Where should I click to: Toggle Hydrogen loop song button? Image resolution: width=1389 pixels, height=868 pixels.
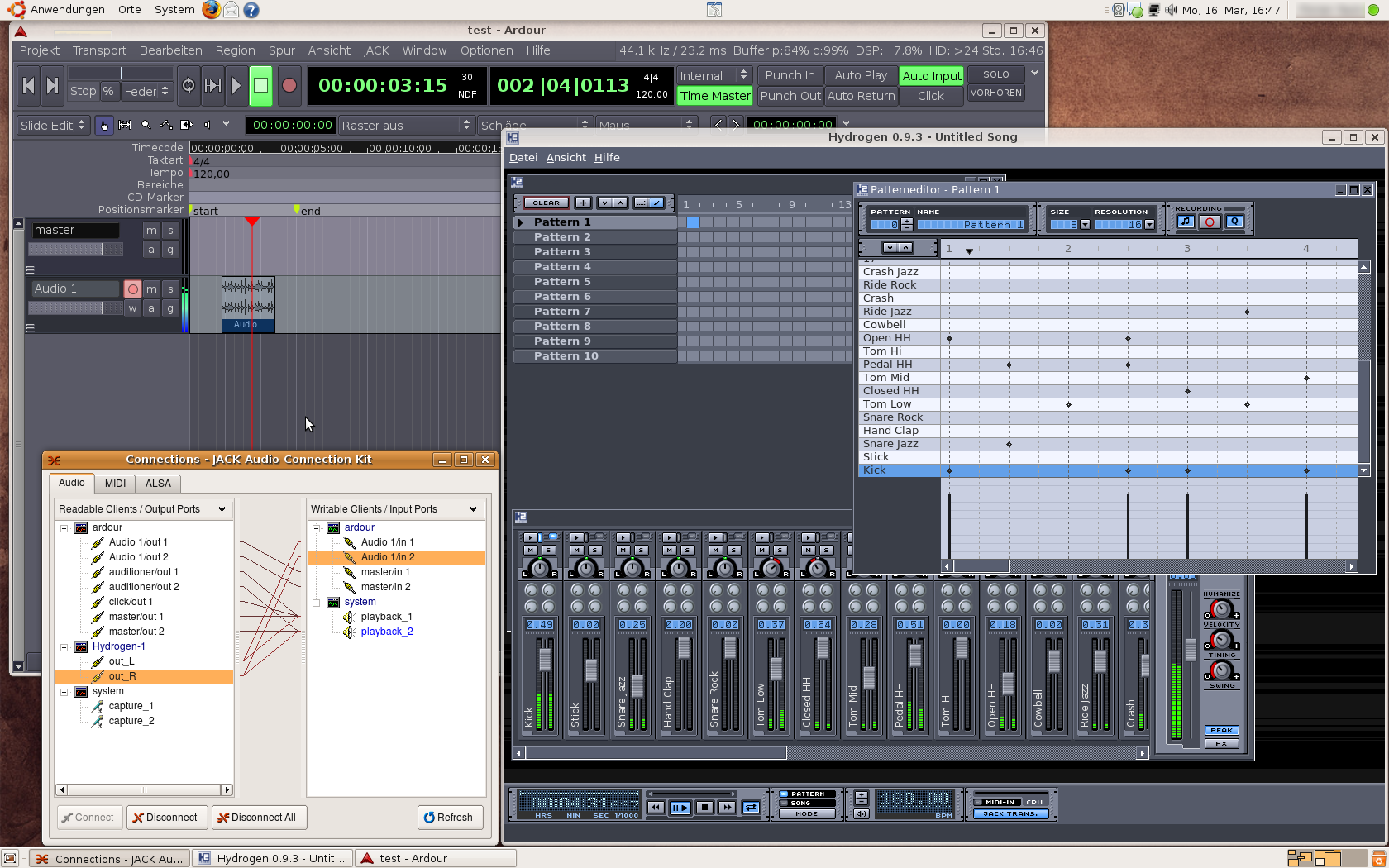tap(751, 808)
